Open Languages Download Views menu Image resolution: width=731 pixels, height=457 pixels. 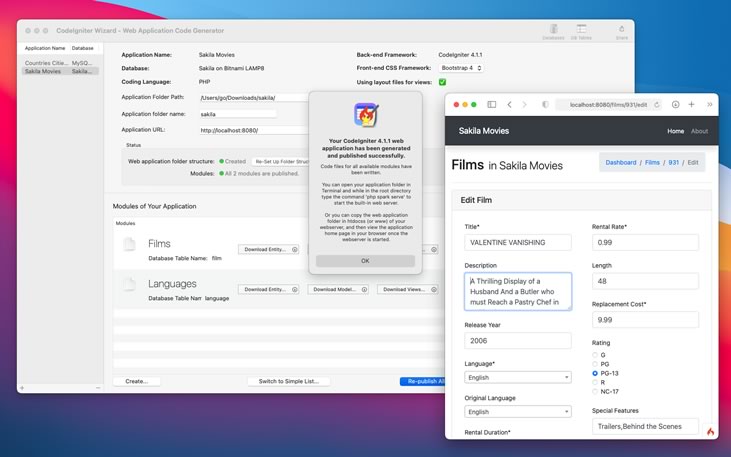click(x=407, y=290)
